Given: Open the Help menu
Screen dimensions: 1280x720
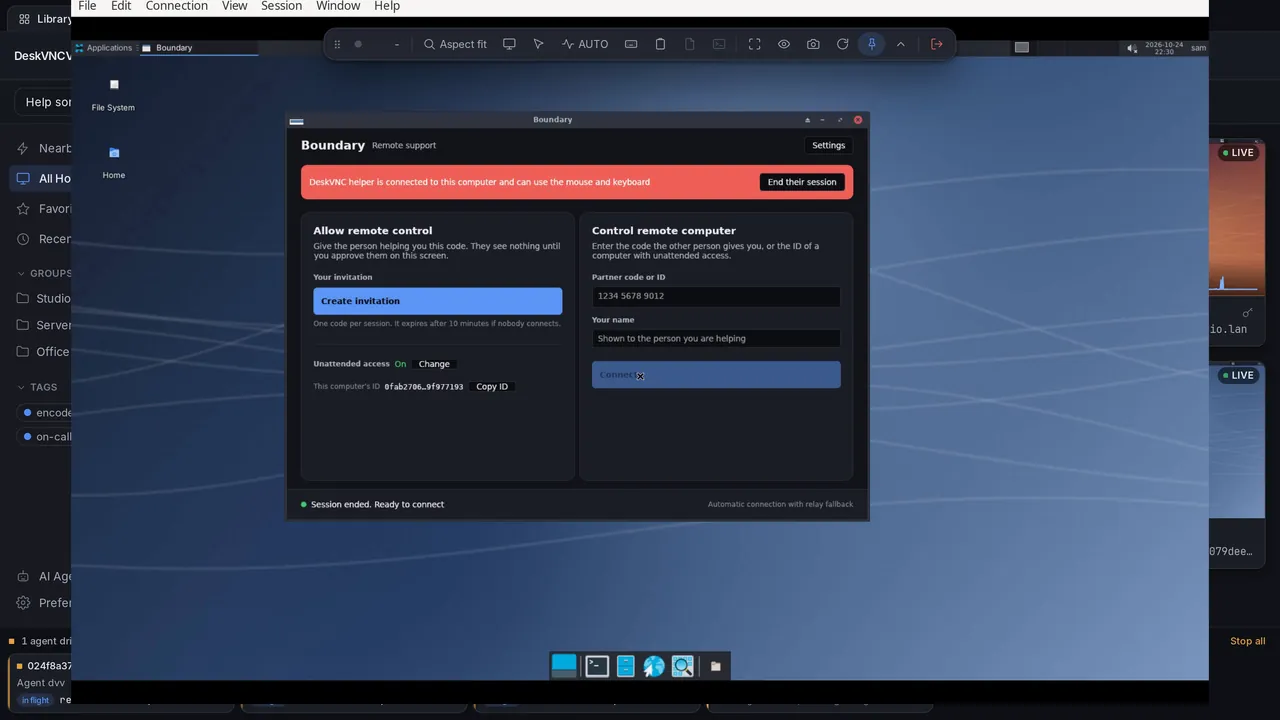Looking at the screenshot, I should (x=387, y=6).
